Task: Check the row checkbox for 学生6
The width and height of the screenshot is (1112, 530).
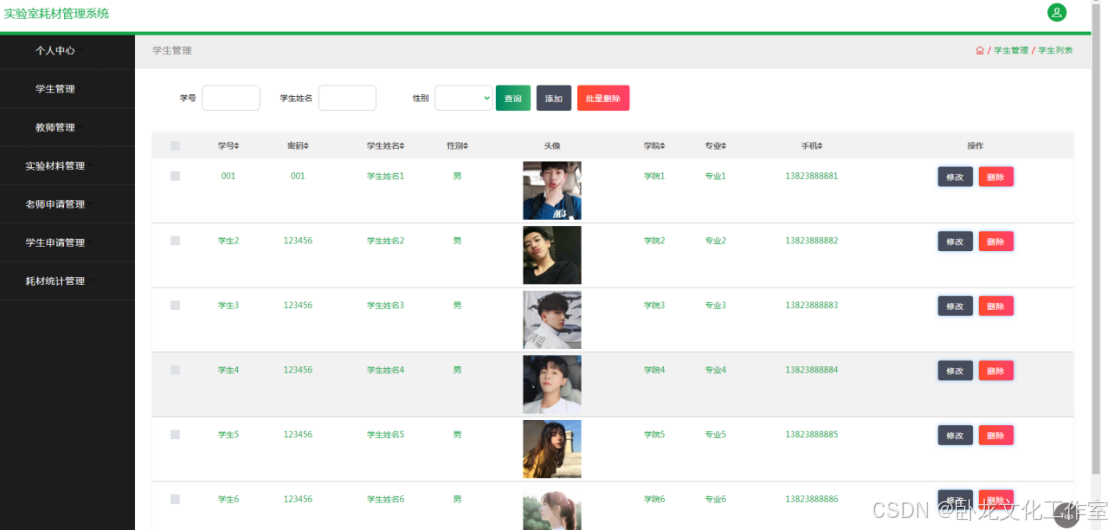Action: click(175, 499)
